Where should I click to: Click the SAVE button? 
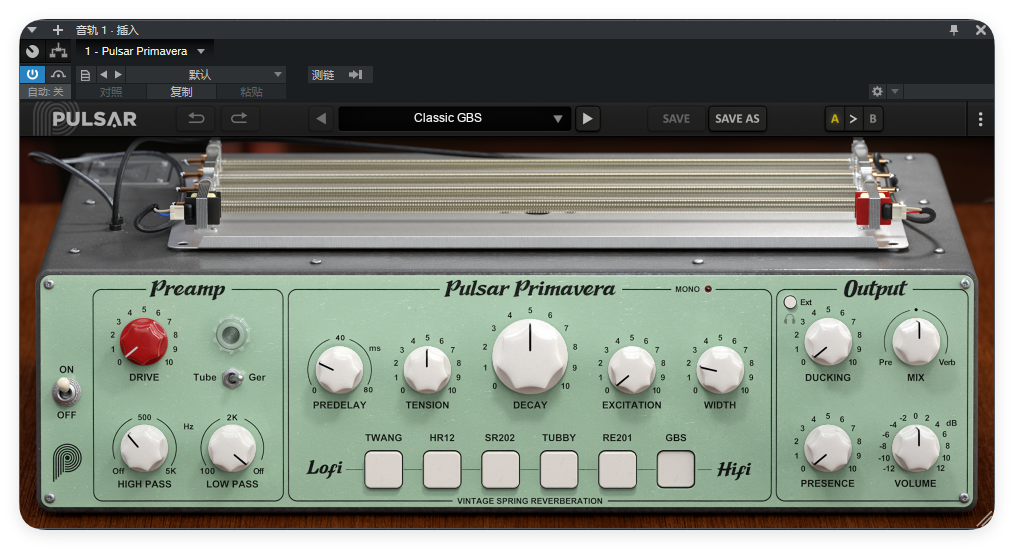676,119
